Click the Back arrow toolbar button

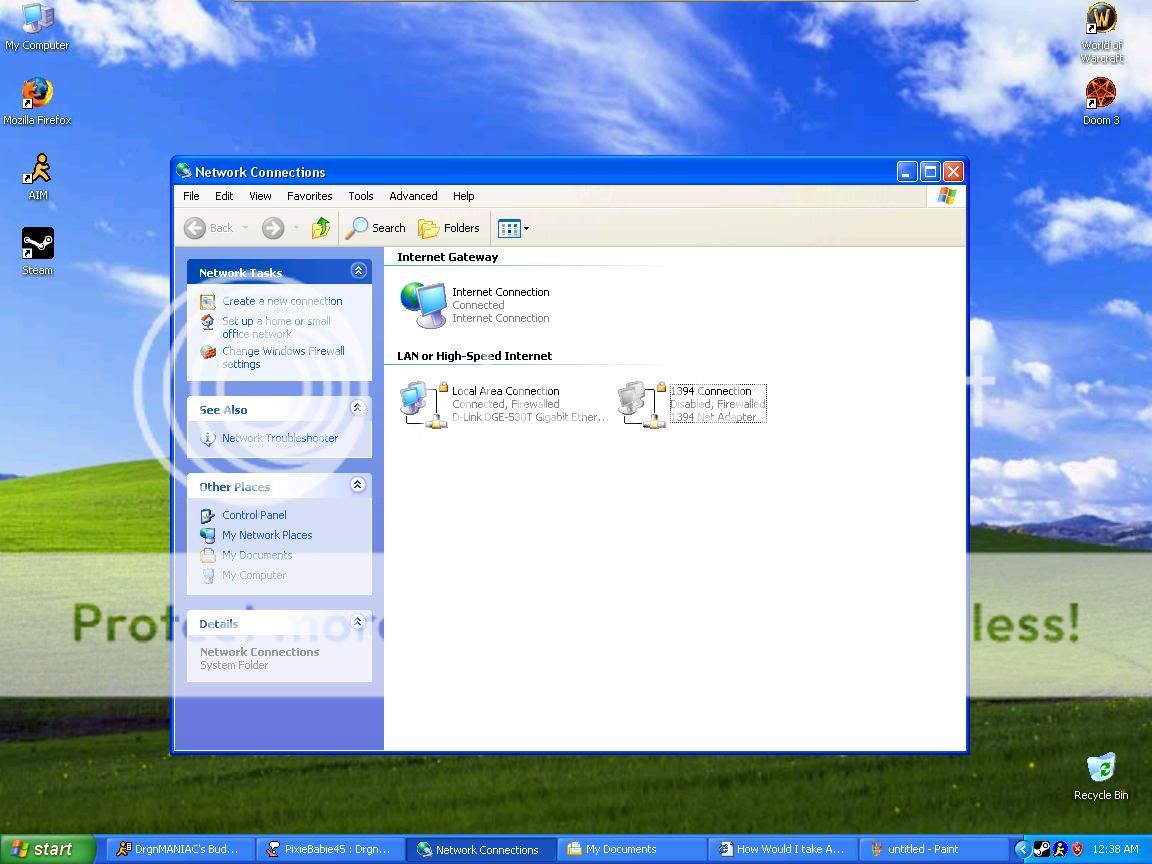[209, 228]
